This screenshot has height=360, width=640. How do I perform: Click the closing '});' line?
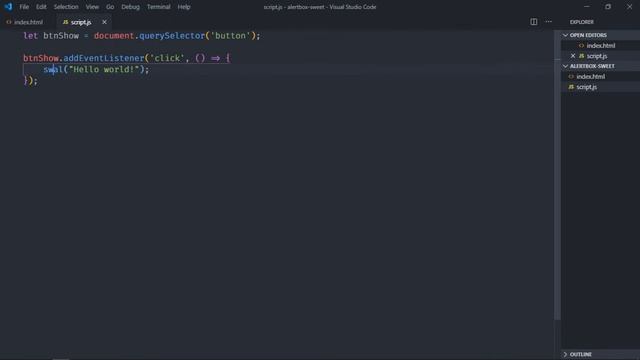pos(31,81)
